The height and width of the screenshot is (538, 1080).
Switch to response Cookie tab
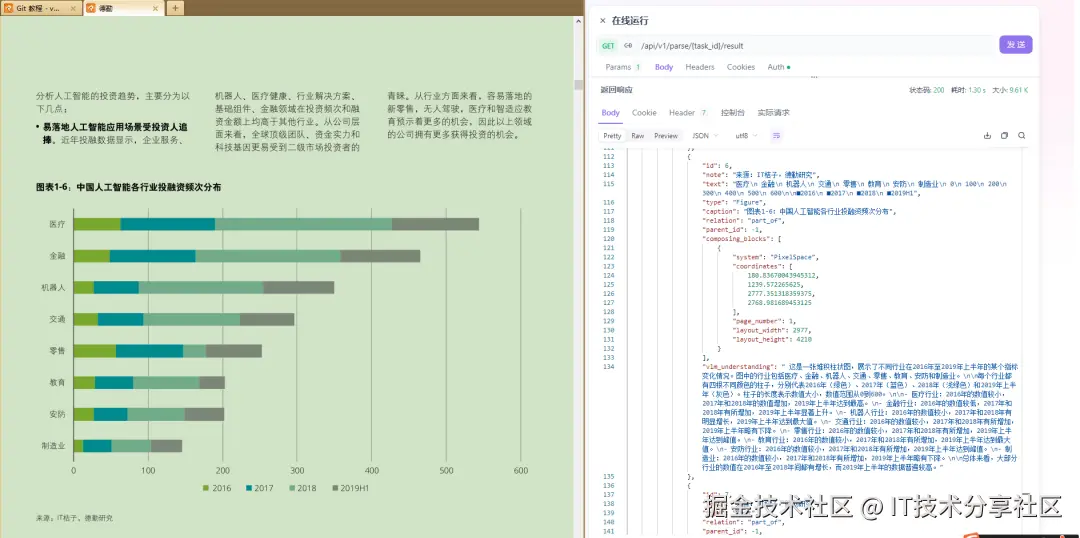click(x=644, y=112)
